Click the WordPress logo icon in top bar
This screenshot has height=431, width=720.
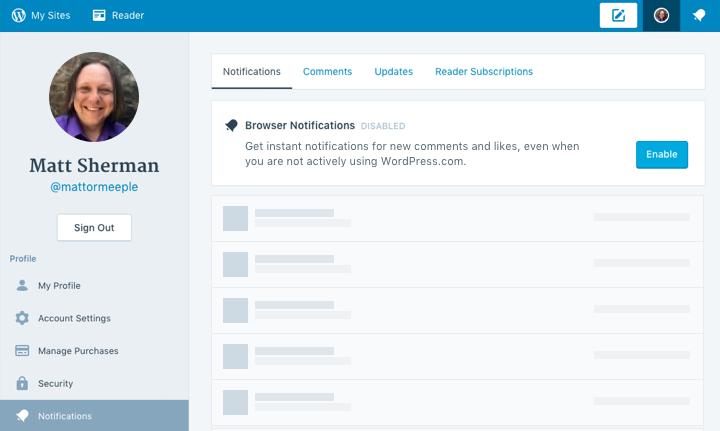coord(18,16)
